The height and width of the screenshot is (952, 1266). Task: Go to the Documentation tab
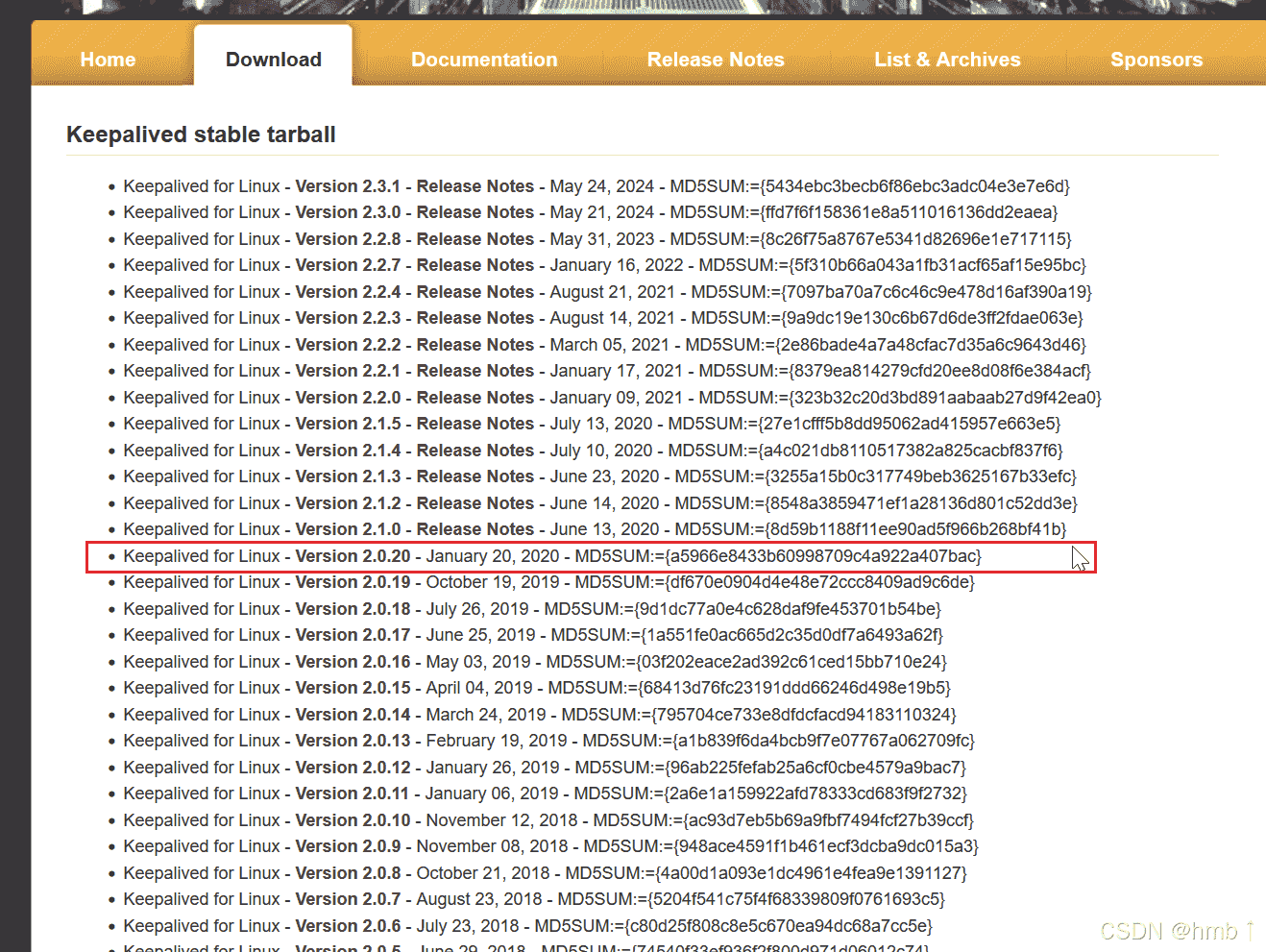click(x=484, y=60)
